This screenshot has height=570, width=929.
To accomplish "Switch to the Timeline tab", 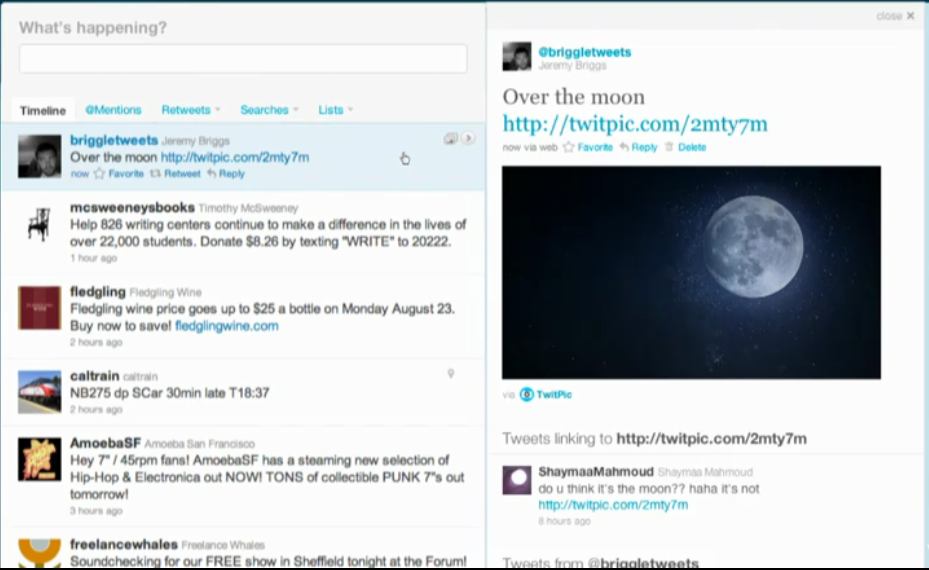I will coord(43,110).
